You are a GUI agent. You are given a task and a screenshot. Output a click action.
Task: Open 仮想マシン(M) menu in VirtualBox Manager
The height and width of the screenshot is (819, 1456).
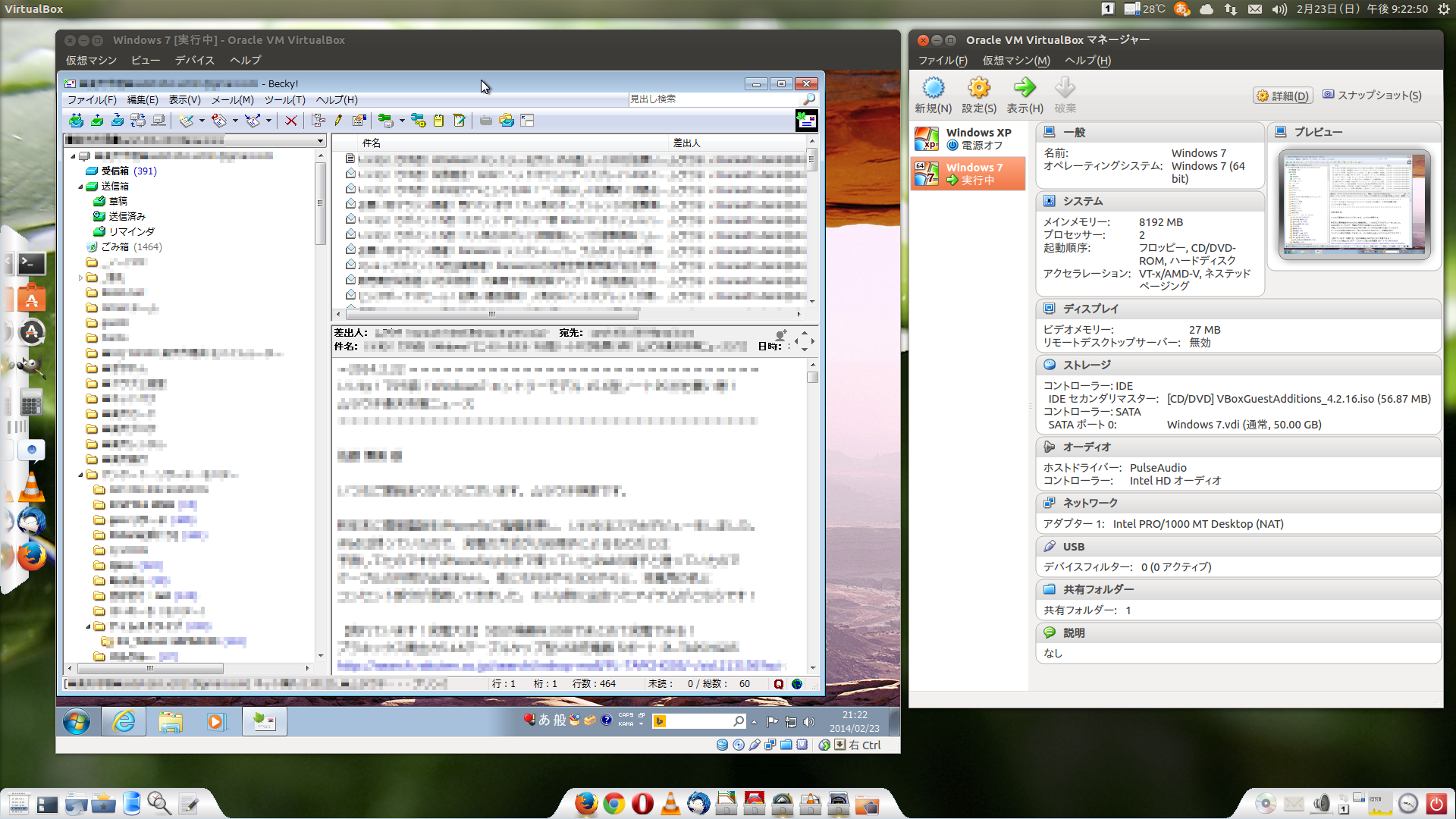(1016, 61)
